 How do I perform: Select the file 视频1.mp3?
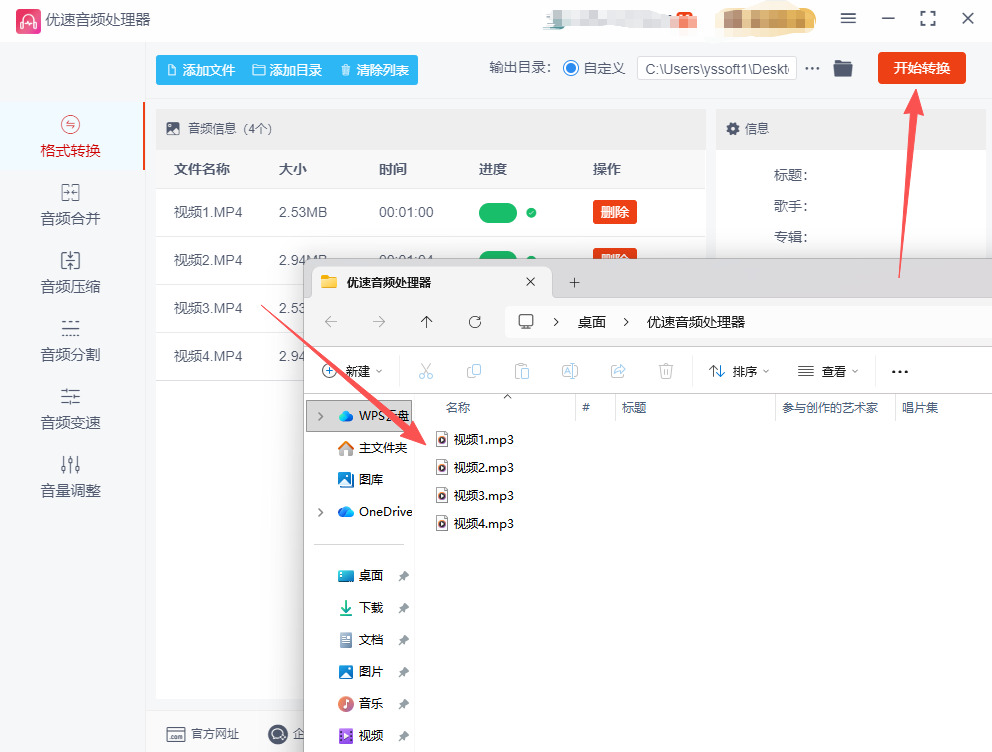click(475, 439)
